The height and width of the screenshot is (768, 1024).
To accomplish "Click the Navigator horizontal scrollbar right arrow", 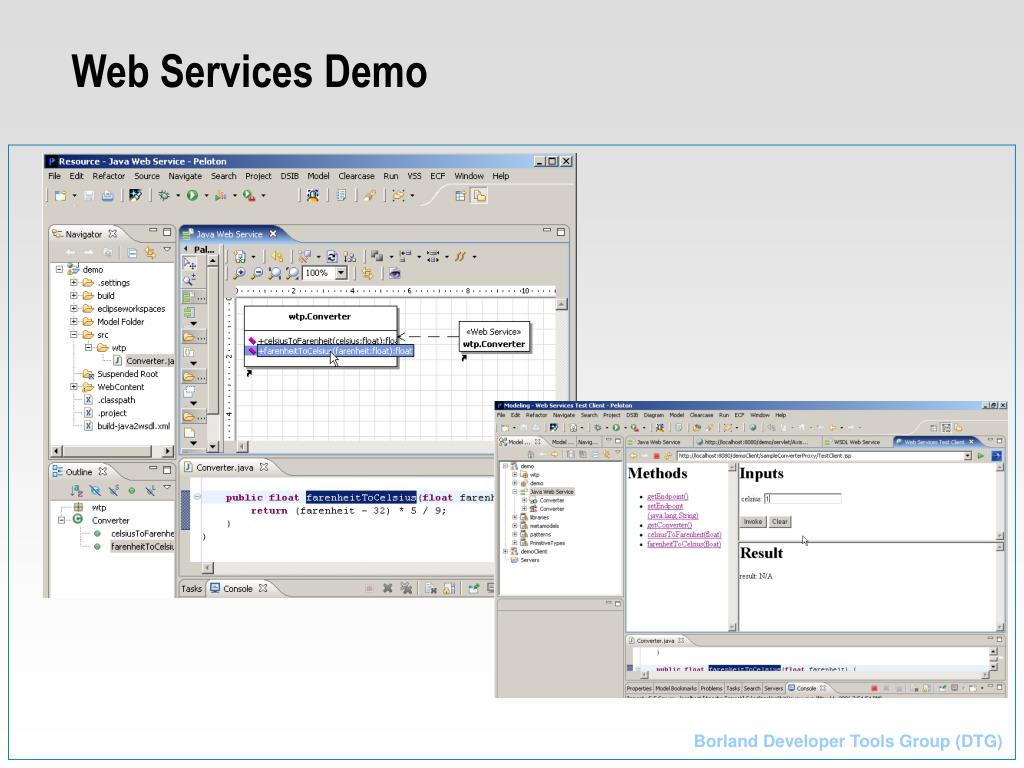I will tap(167, 451).
